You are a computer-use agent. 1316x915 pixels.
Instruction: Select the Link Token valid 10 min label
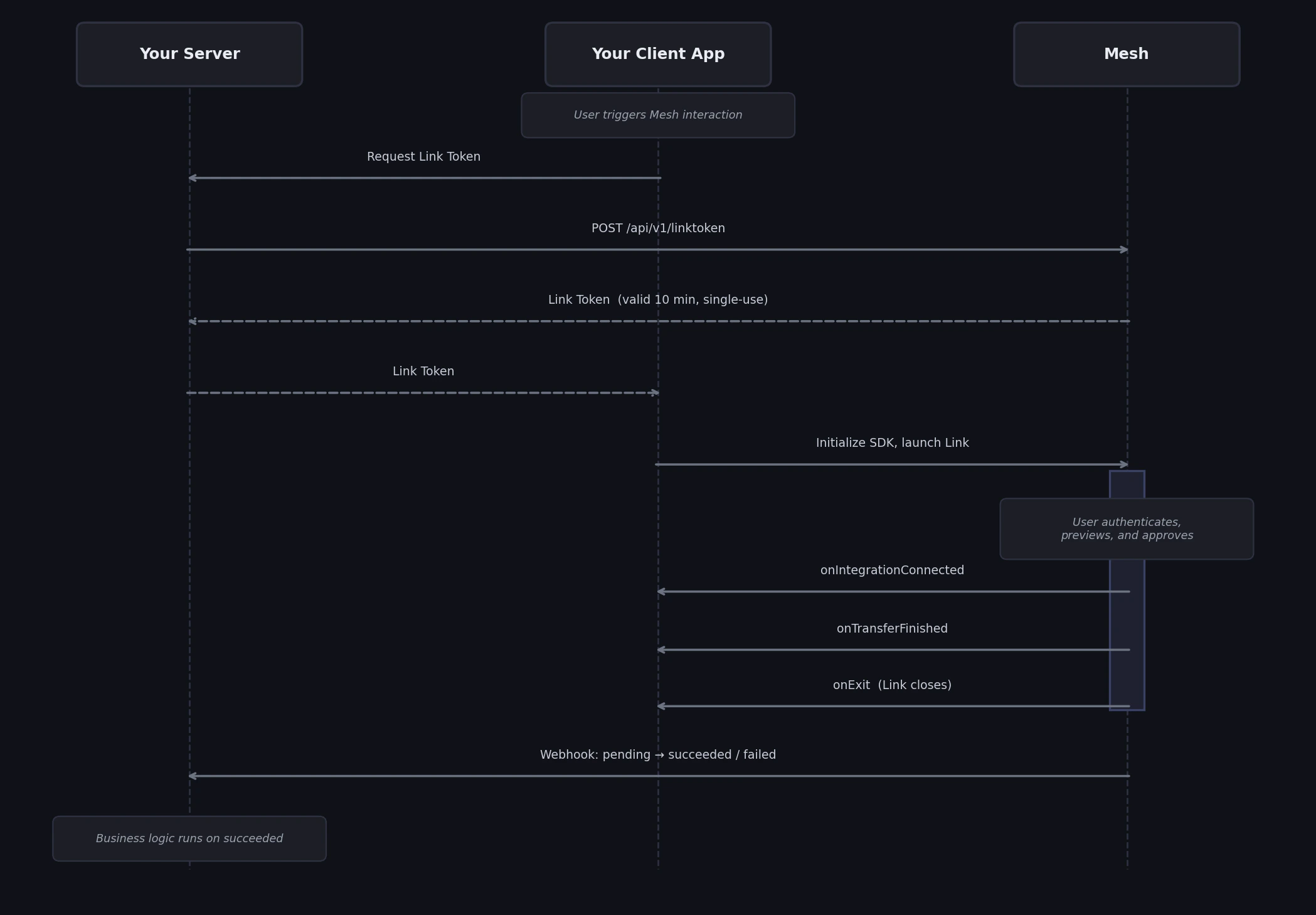658,300
